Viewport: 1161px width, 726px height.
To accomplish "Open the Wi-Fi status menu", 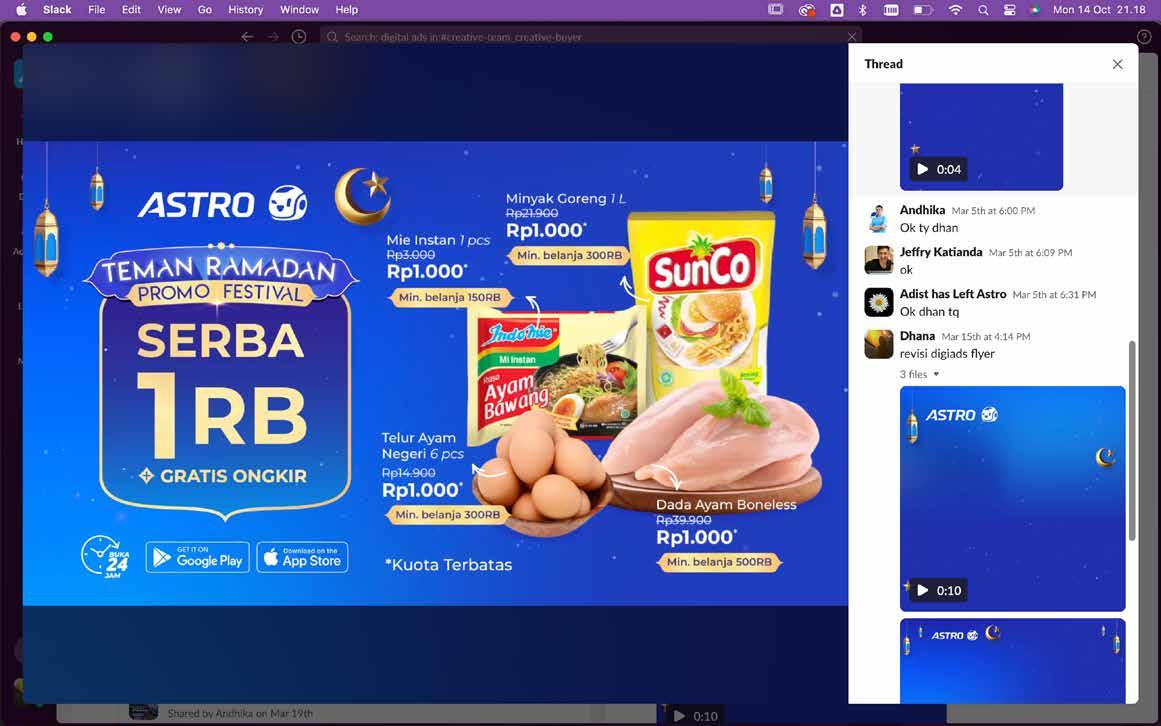I will click(x=955, y=10).
